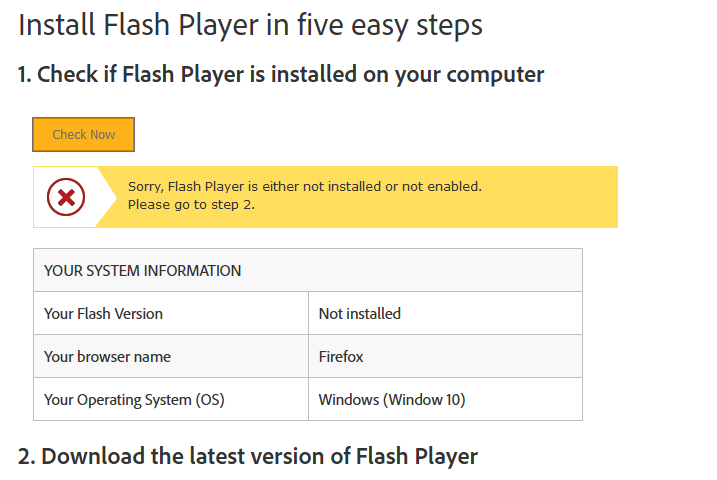Click the 'Firefox' browser value cell
This screenshot has width=717, height=480.
pyautogui.click(x=341, y=357)
